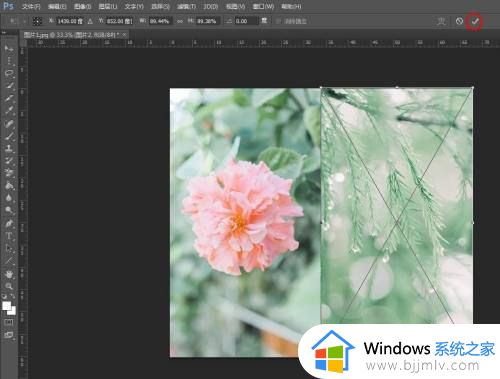Open the Image (图像) menu
The width and height of the screenshot is (500, 379).
pyautogui.click(x=82, y=6)
